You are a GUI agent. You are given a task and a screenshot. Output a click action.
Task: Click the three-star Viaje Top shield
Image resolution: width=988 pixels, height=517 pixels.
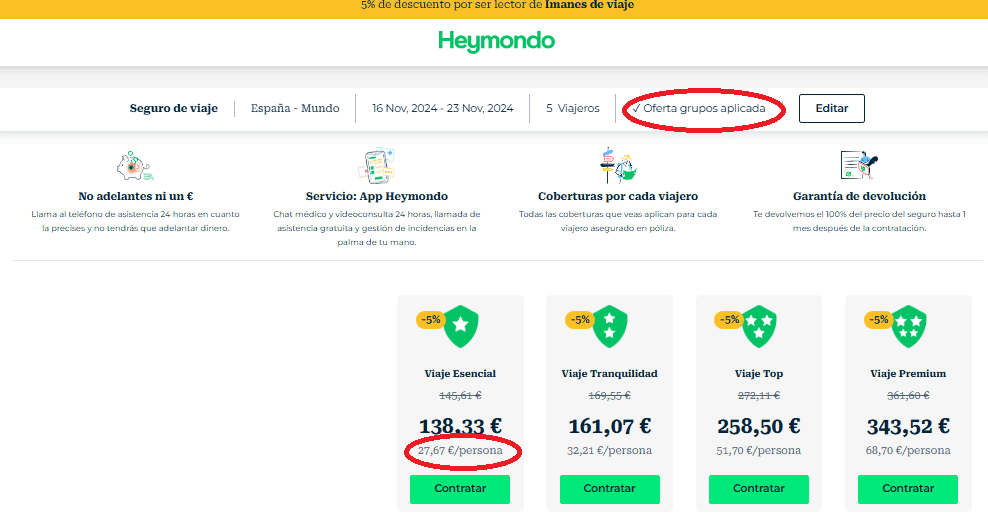759,326
